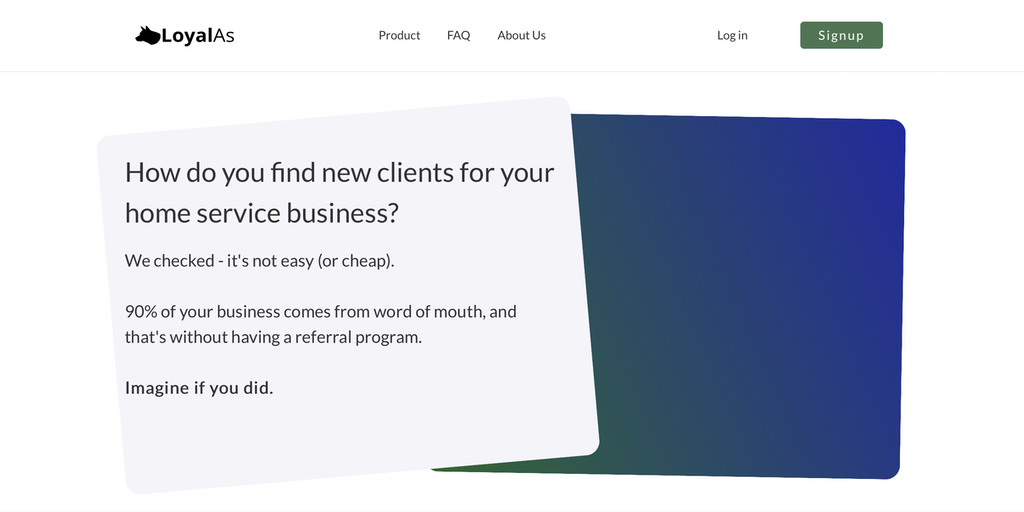Click the LoyalAs dog logo icon

pyautogui.click(x=148, y=35)
